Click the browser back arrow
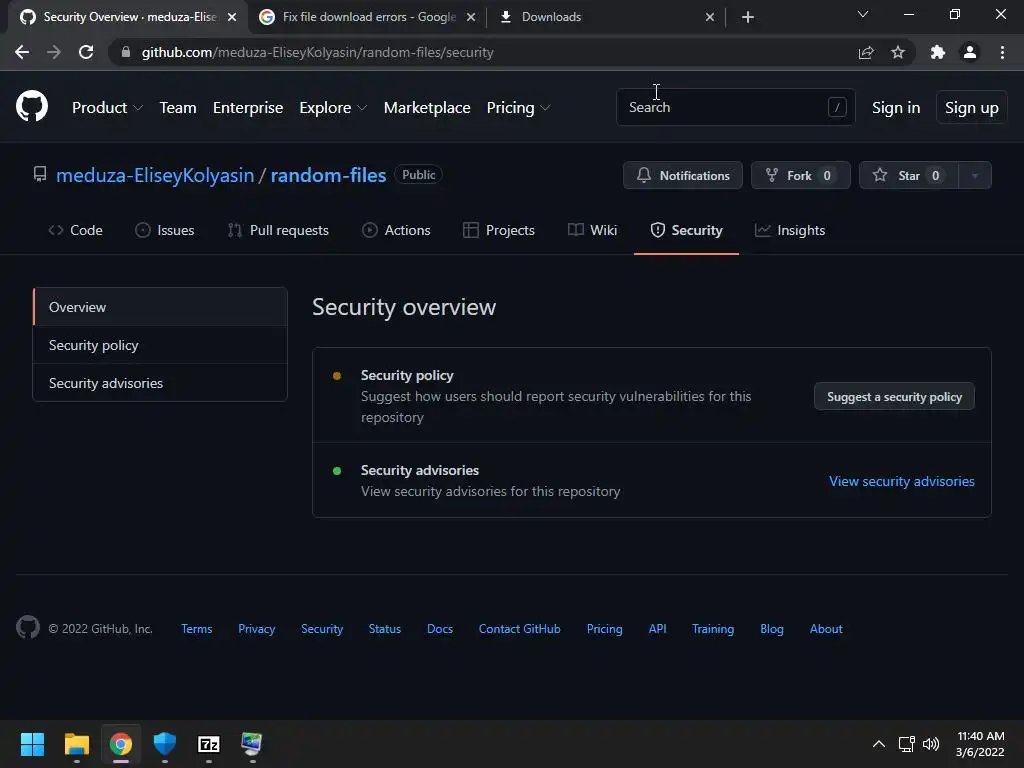This screenshot has height=768, width=1024. pos(22,52)
